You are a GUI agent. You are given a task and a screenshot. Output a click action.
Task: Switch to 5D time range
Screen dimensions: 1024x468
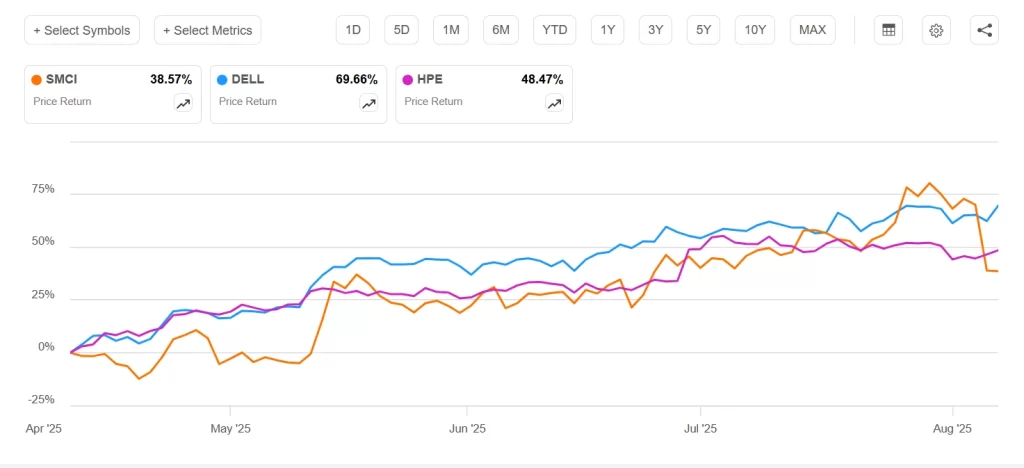(401, 30)
